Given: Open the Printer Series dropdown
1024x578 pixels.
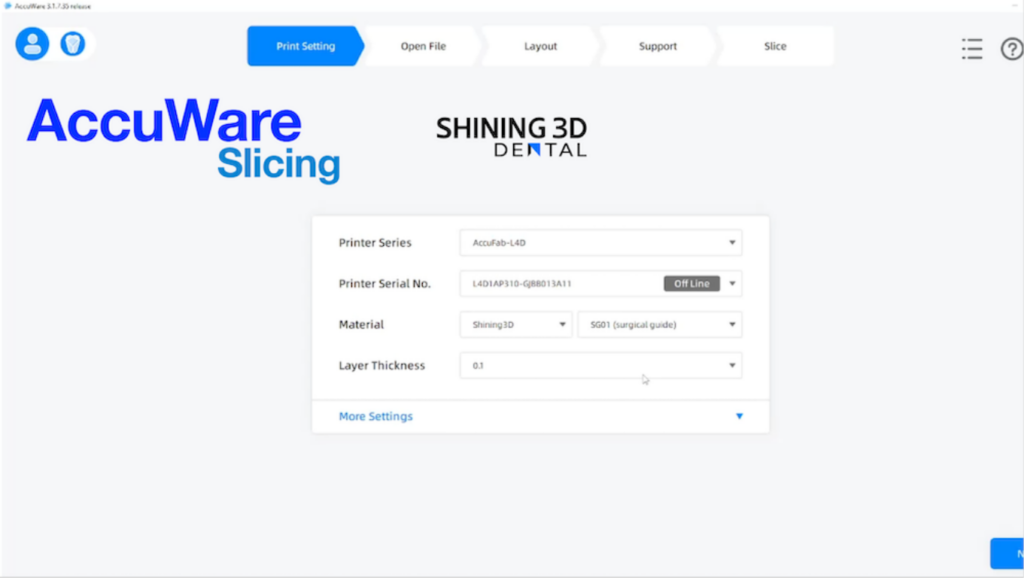Looking at the screenshot, I should pos(601,243).
